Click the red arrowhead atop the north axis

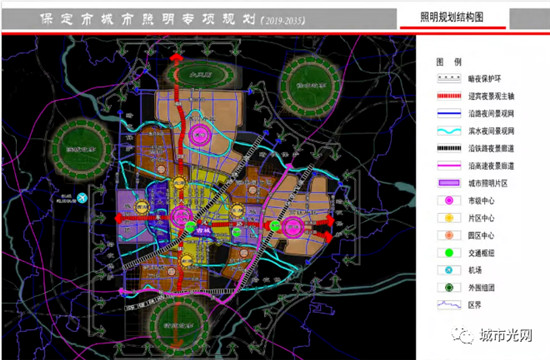176,58
